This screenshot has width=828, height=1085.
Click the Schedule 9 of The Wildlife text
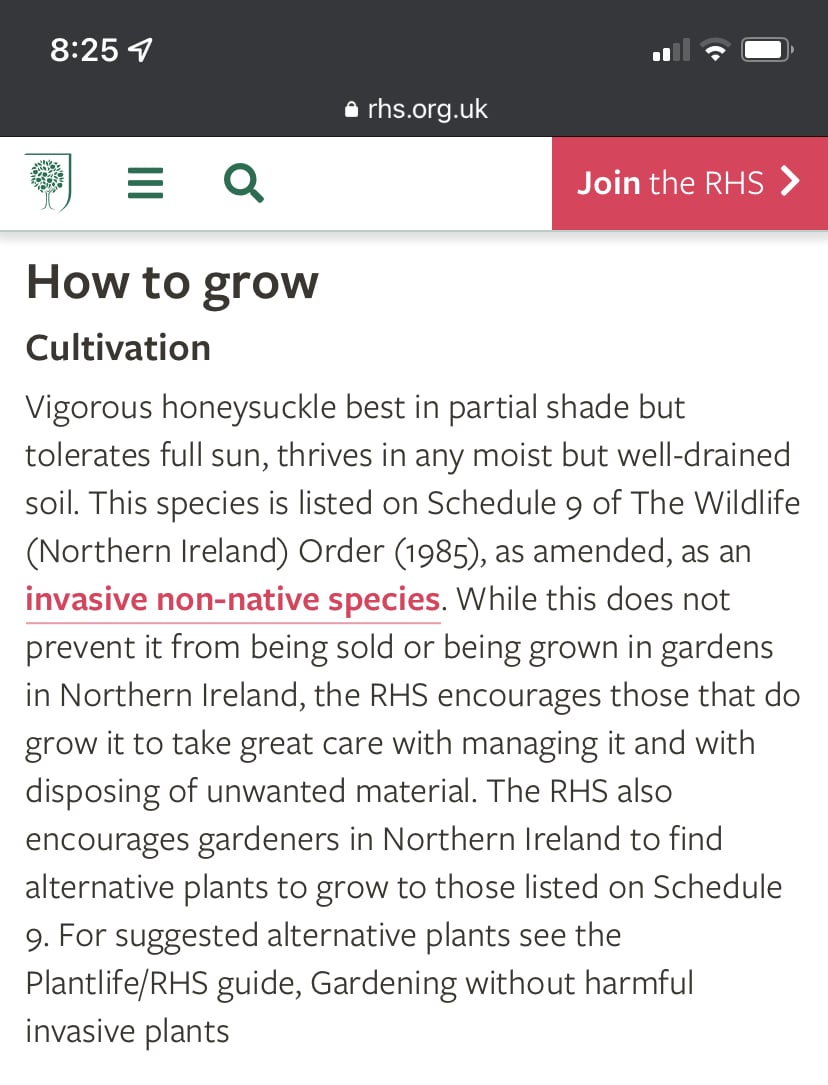(x=613, y=503)
